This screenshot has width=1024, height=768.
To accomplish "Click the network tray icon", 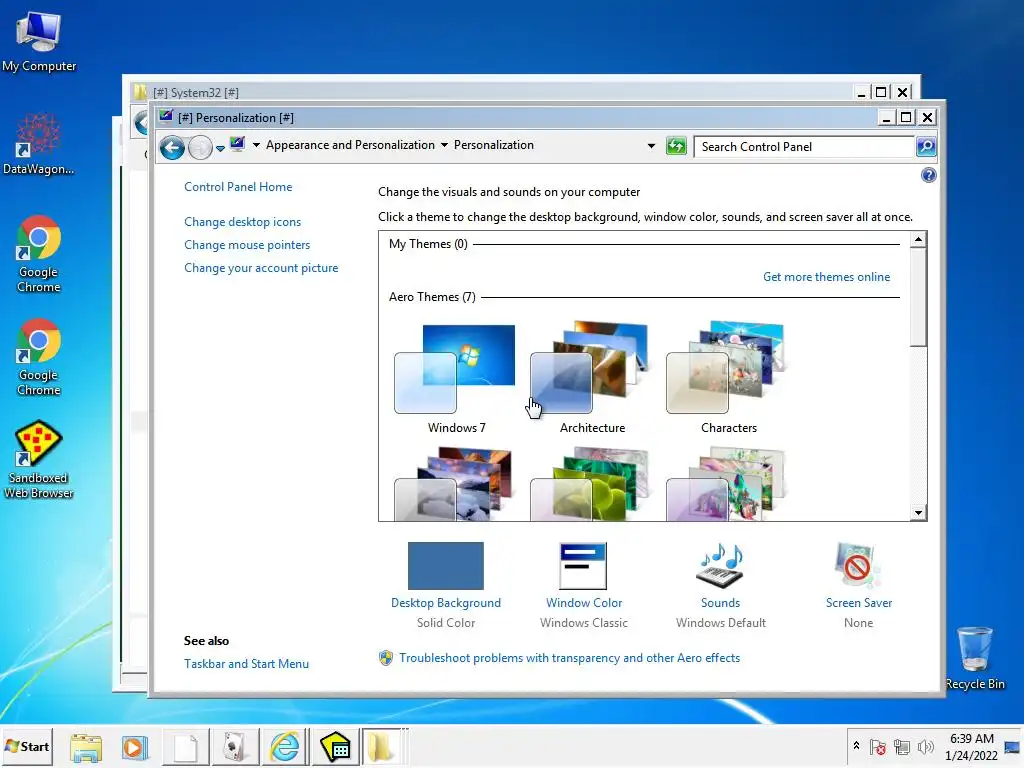I will [x=902, y=746].
